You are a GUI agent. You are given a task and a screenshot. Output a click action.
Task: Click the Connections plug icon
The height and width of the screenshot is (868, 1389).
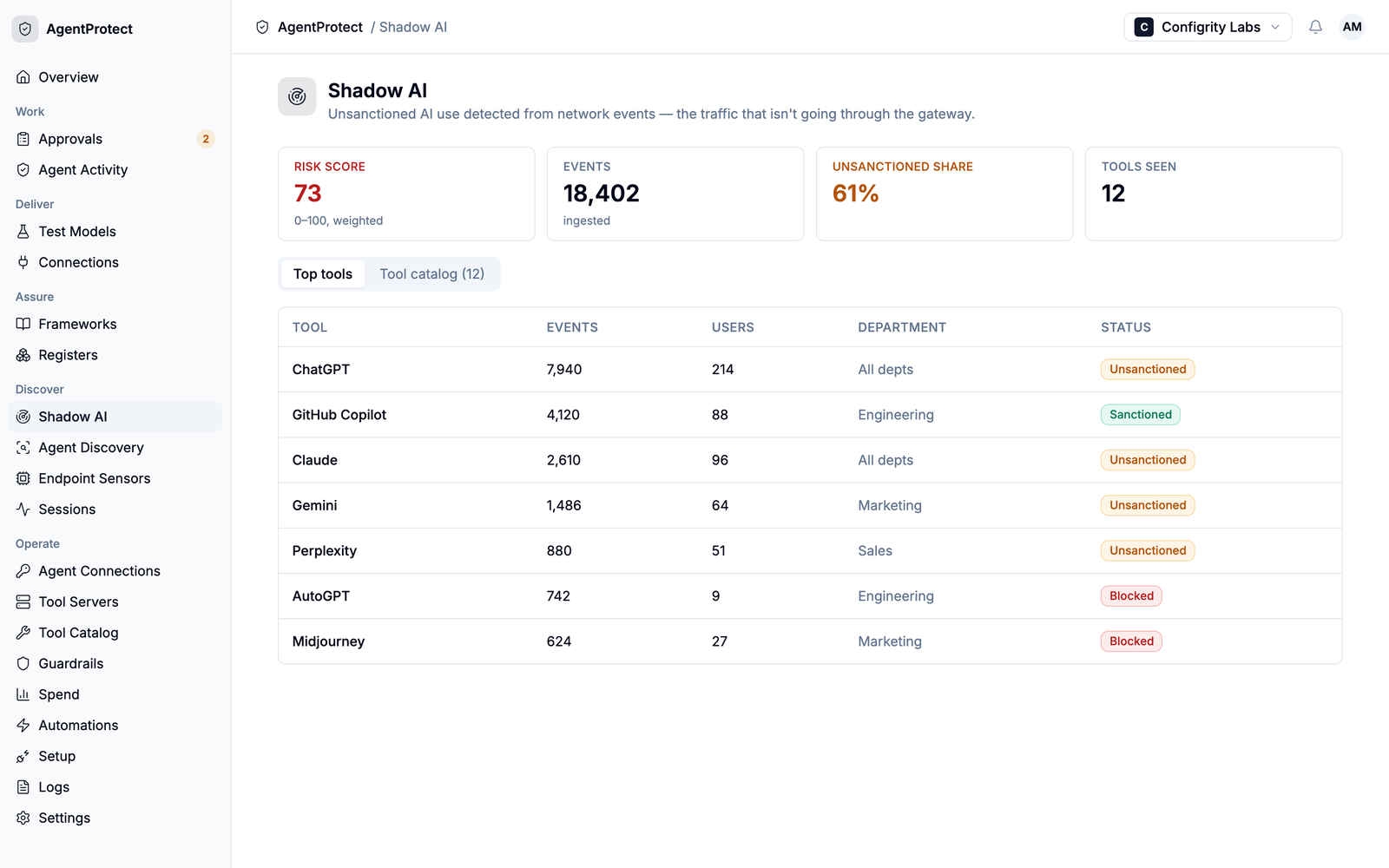click(23, 262)
